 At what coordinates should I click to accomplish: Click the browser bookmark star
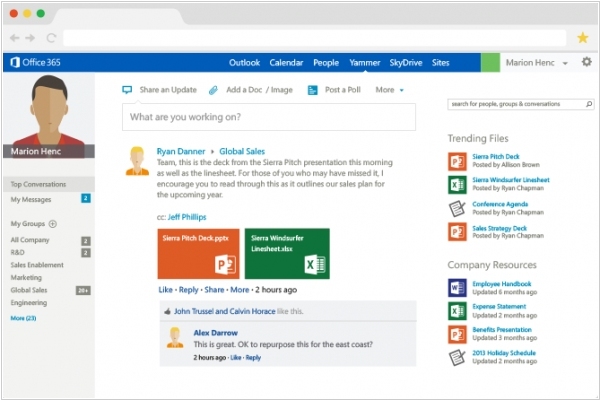pos(582,38)
